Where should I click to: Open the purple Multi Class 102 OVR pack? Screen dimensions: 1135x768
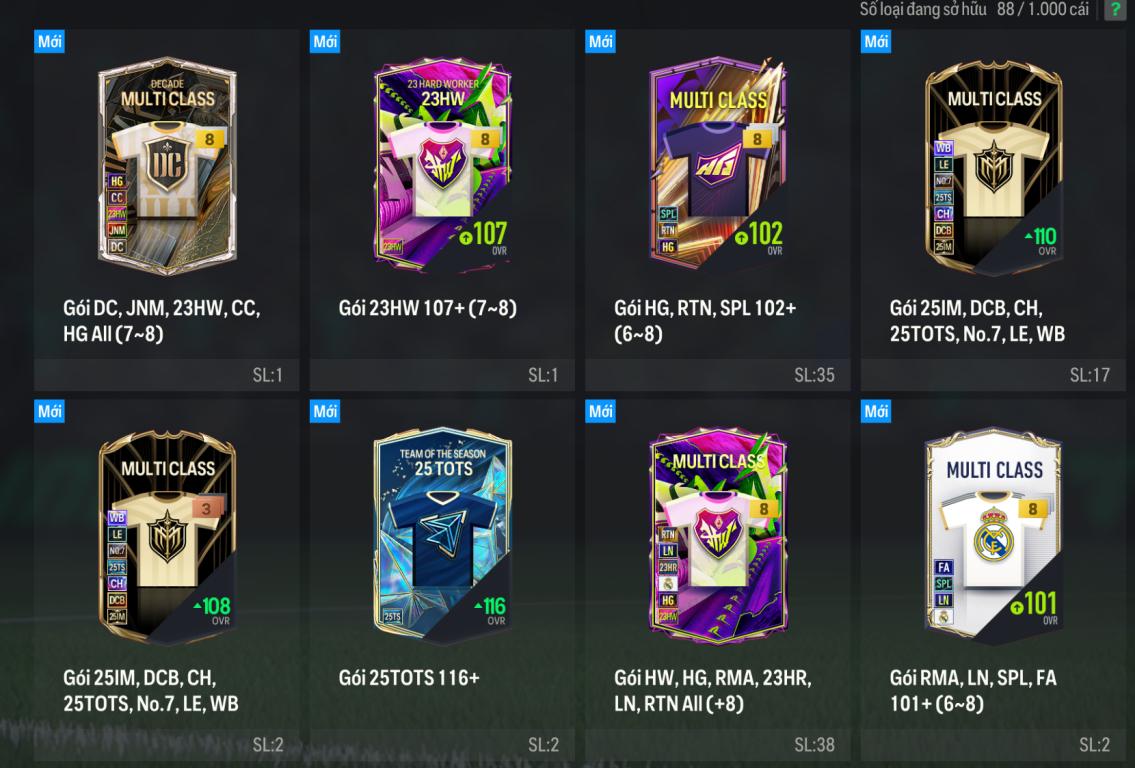(717, 164)
